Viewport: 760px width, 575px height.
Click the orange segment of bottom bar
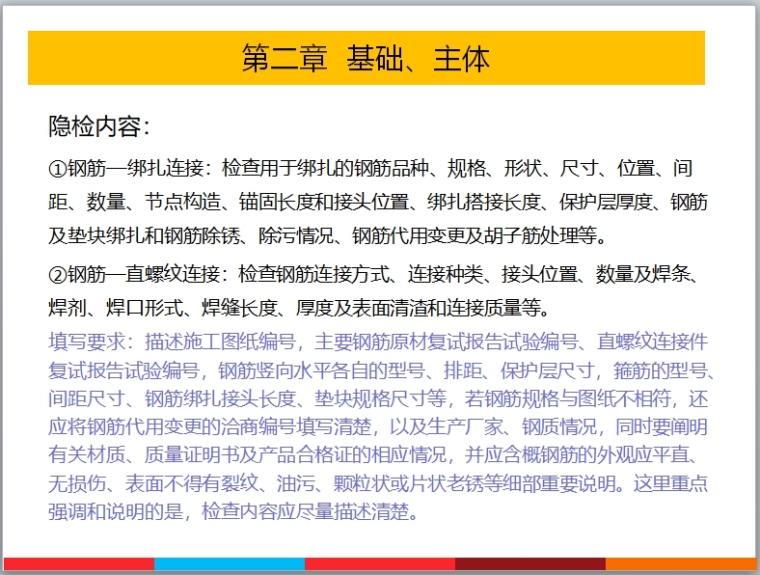680,564
